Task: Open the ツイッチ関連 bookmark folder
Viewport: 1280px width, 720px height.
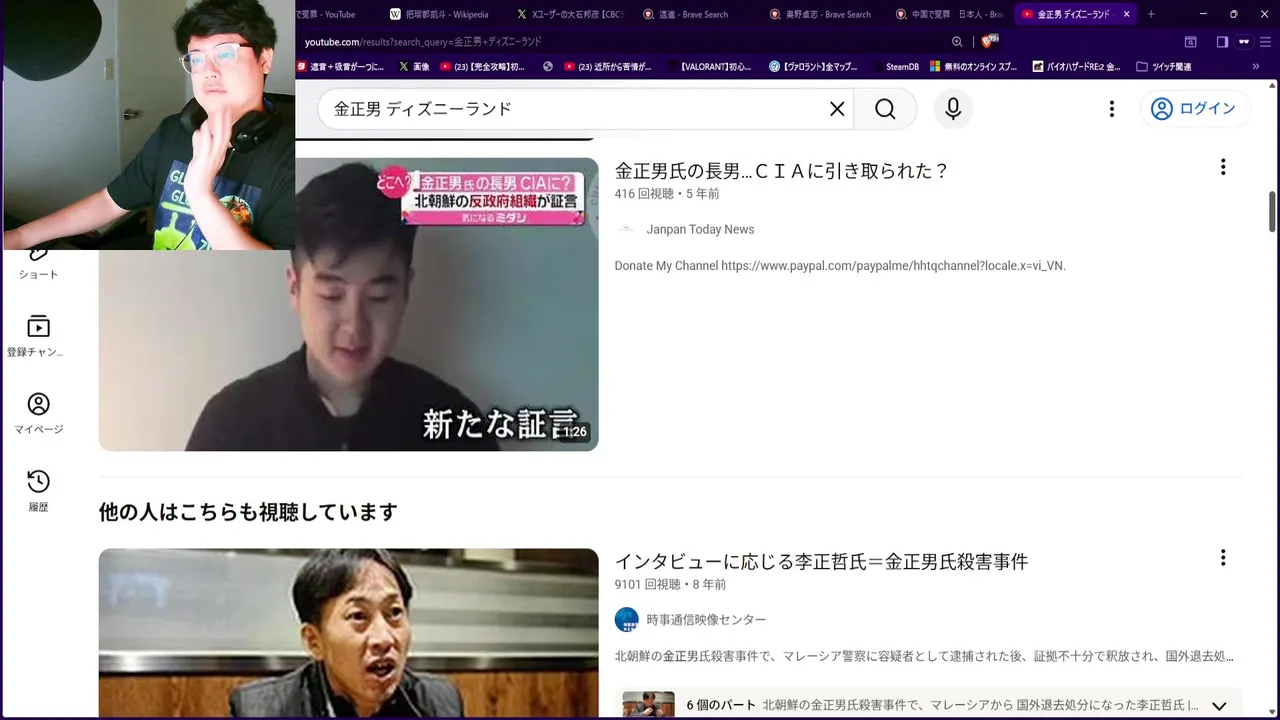Action: click(1164, 67)
